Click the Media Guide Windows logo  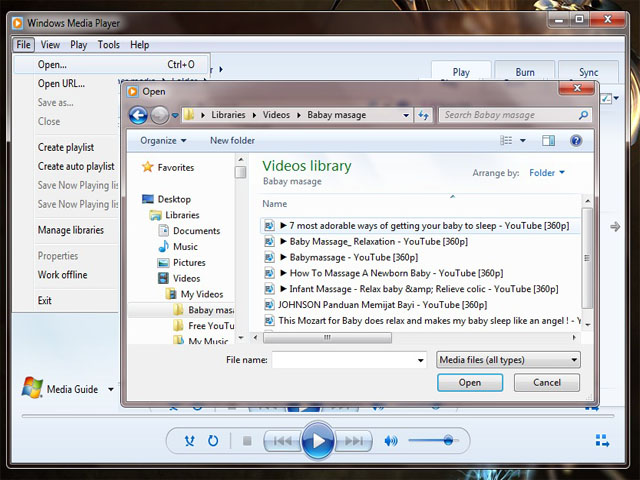pos(32,387)
